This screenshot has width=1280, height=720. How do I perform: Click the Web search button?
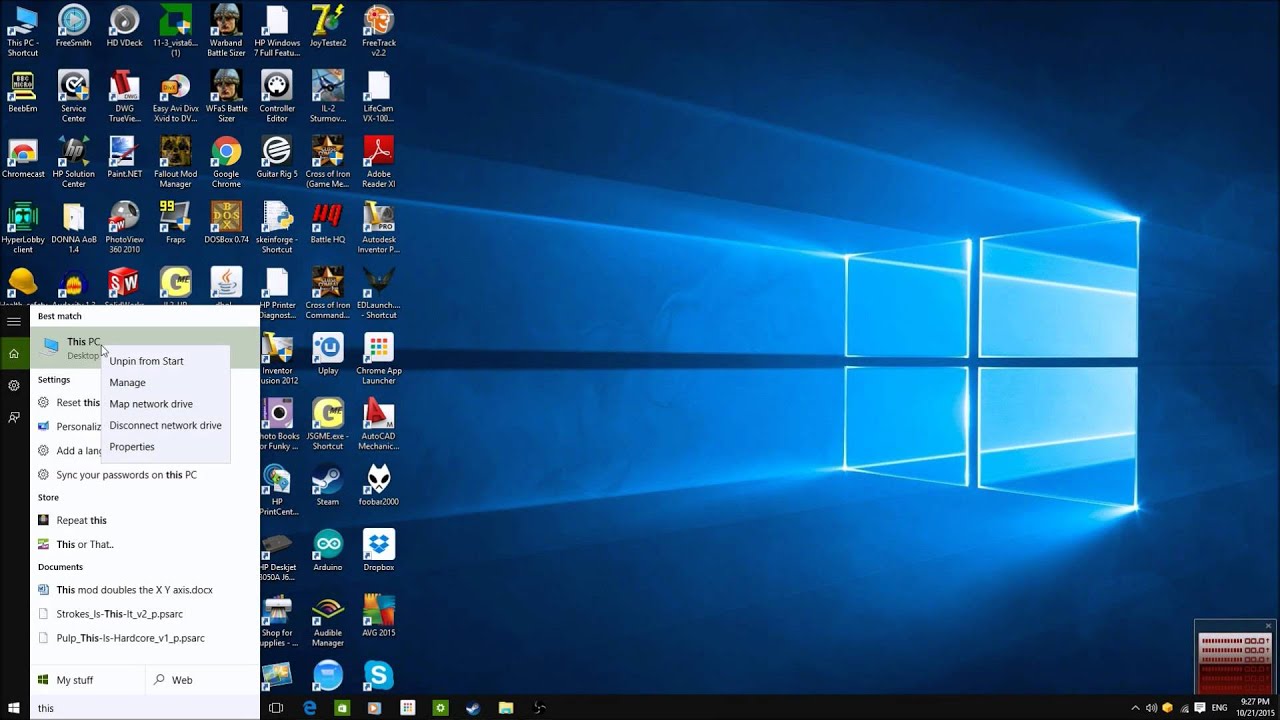(x=202, y=680)
